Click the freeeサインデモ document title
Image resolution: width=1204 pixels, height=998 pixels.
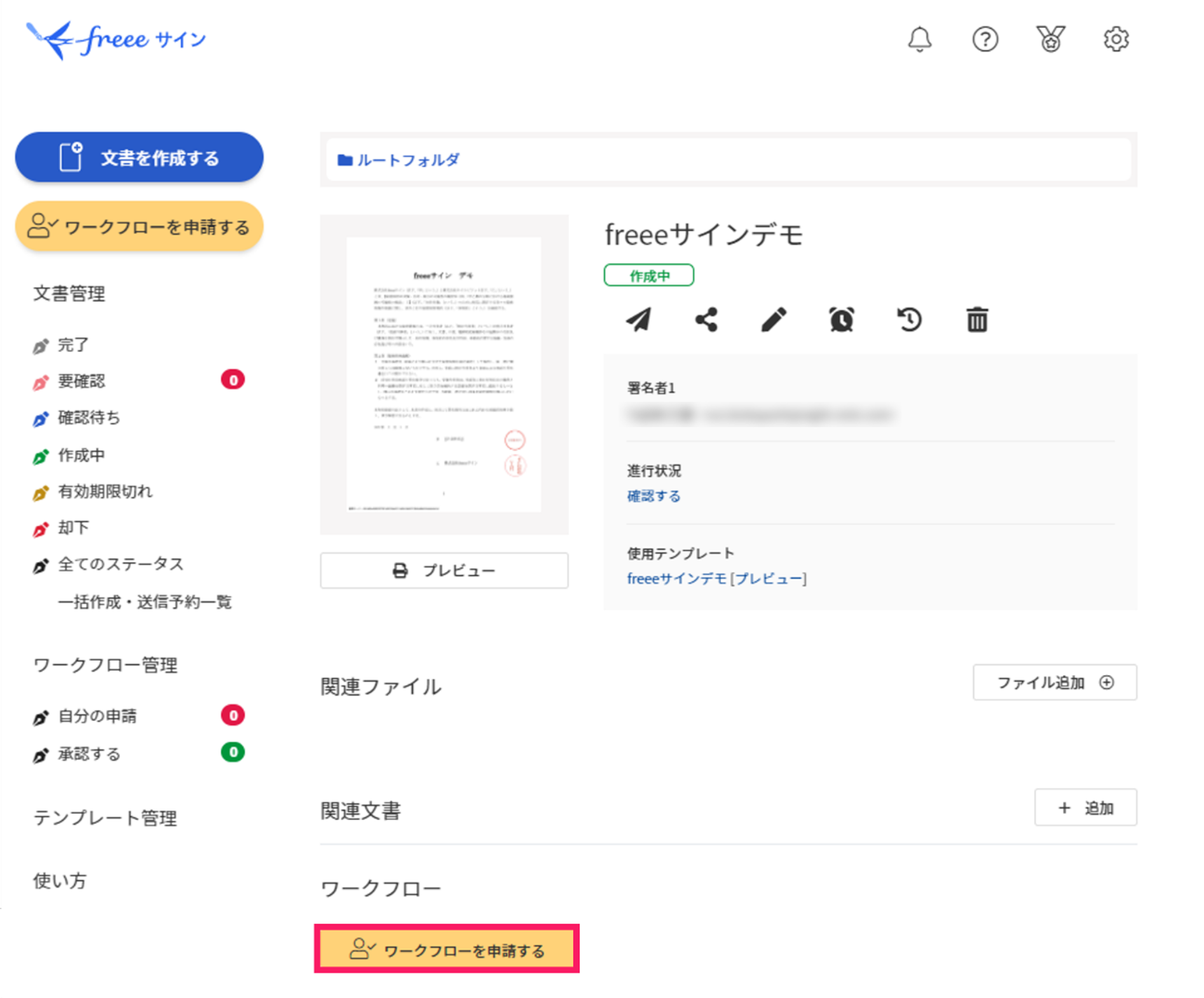704,234
